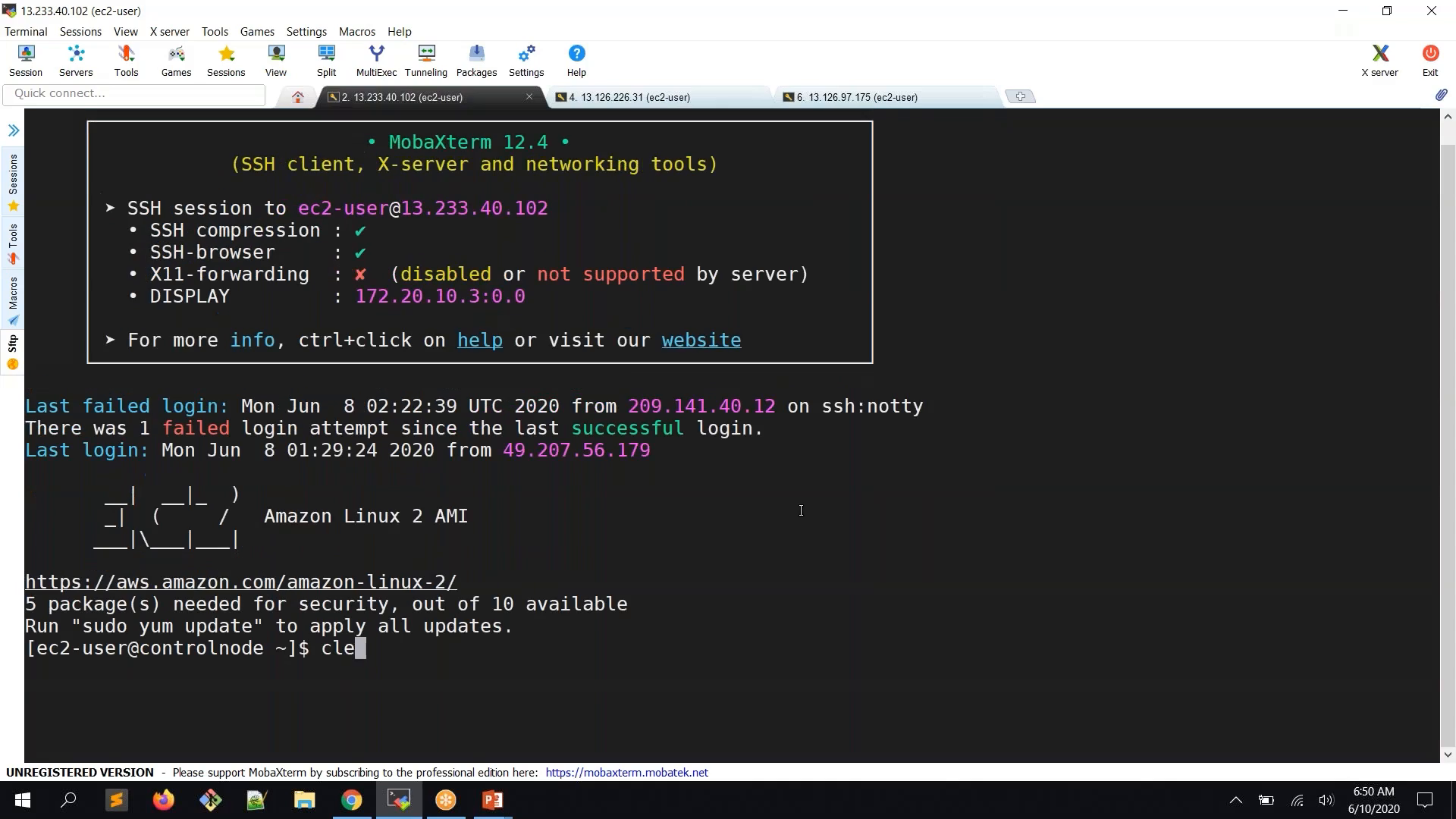This screenshot has height=819, width=1456.
Task: Open the View toolbar icon
Action: (x=276, y=61)
